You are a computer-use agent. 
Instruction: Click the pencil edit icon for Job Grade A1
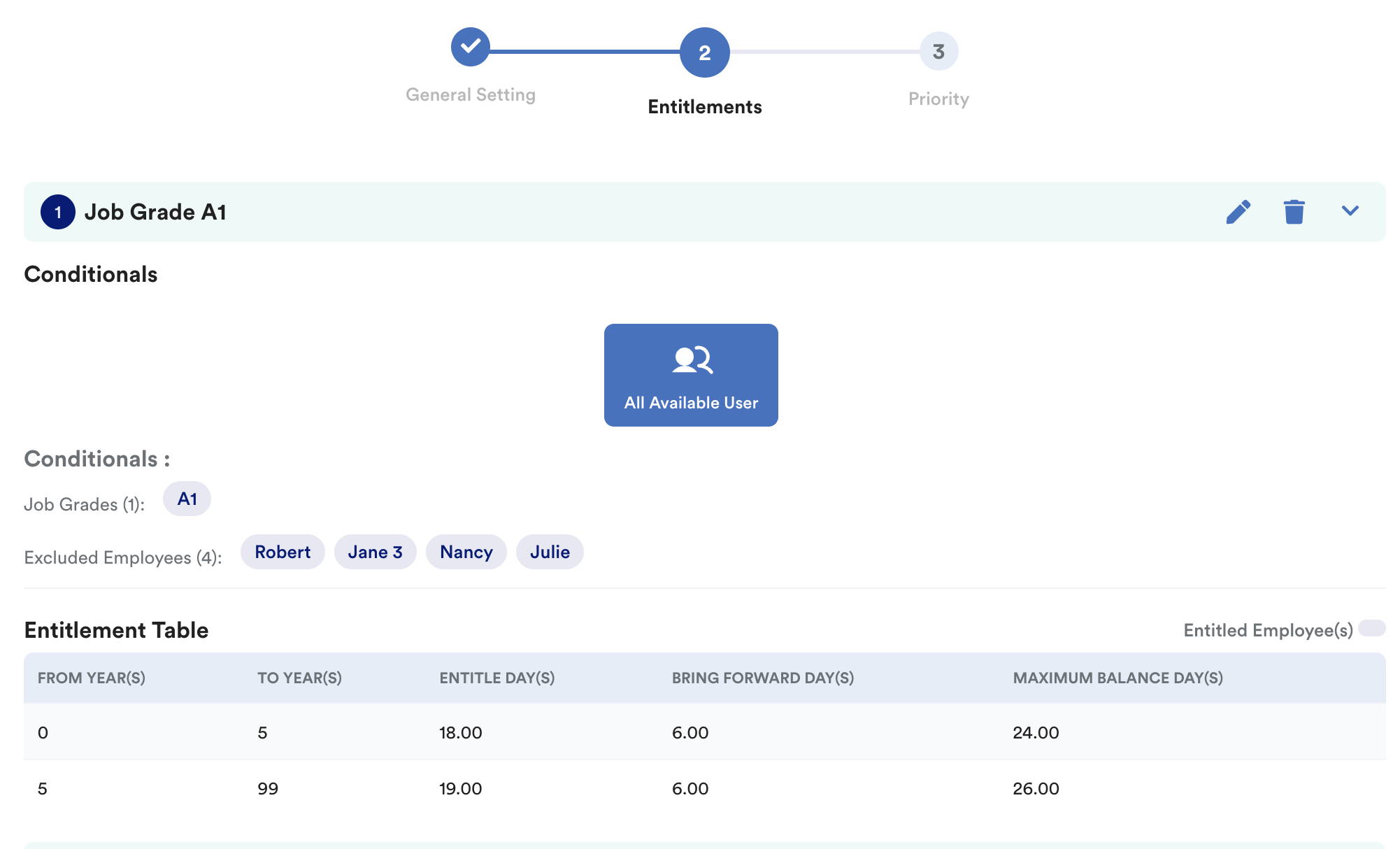[x=1238, y=212]
